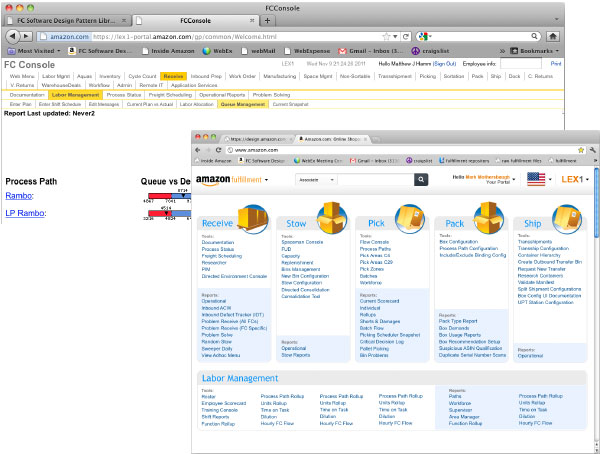Click the Firefox forward arrow button
This screenshot has width=600, height=454.
click(x=26, y=36)
